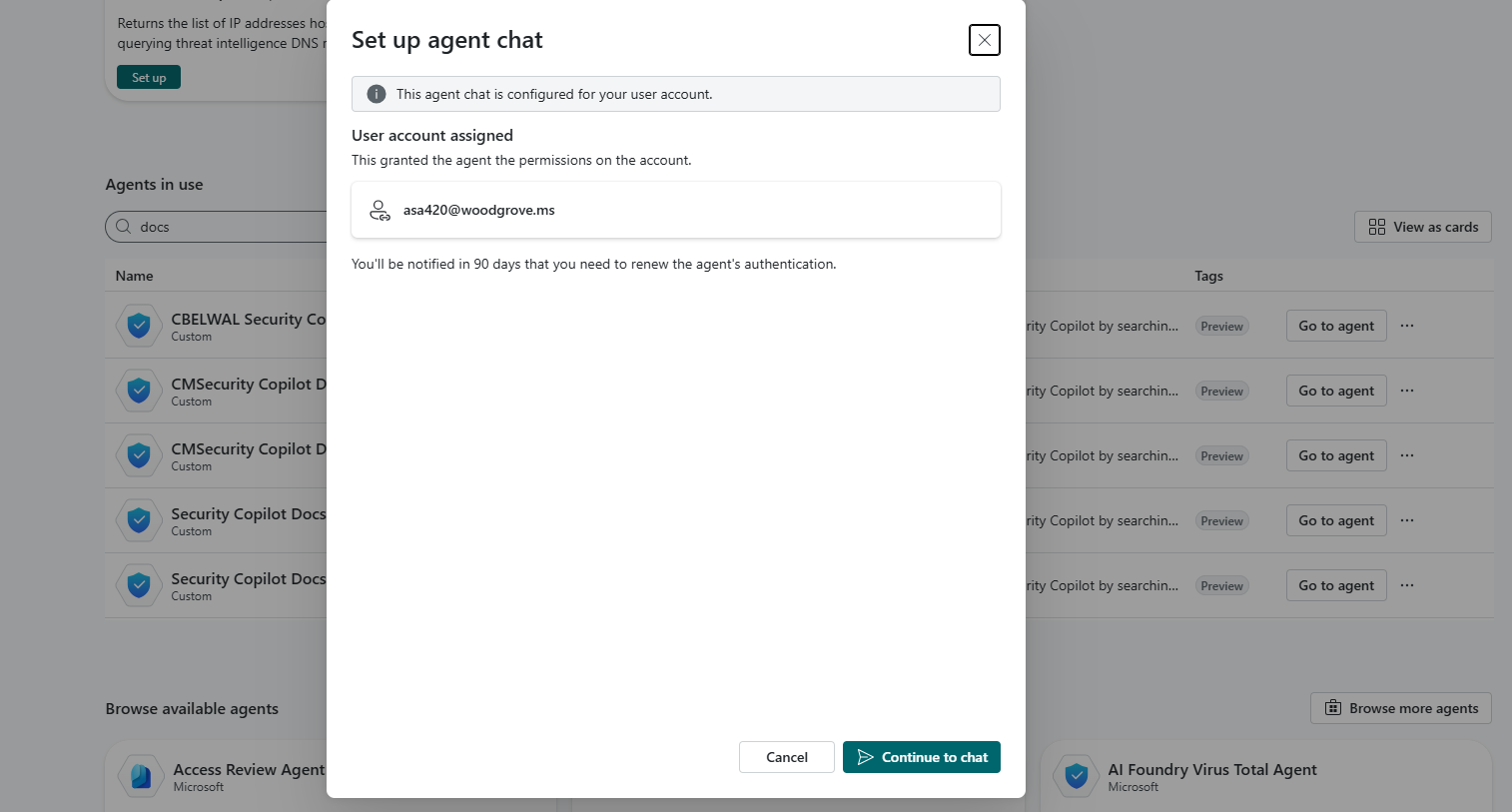Click the Name column header

(135, 276)
